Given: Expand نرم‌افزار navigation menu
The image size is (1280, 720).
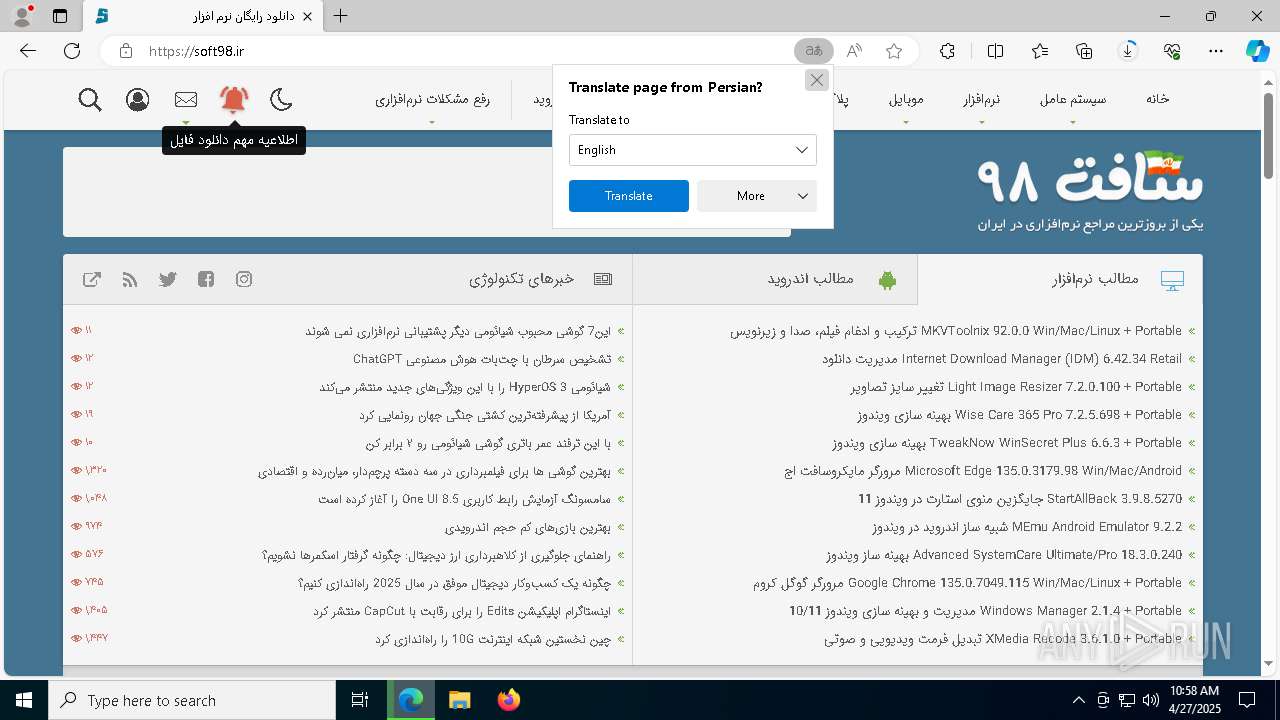Looking at the screenshot, I should [x=981, y=99].
